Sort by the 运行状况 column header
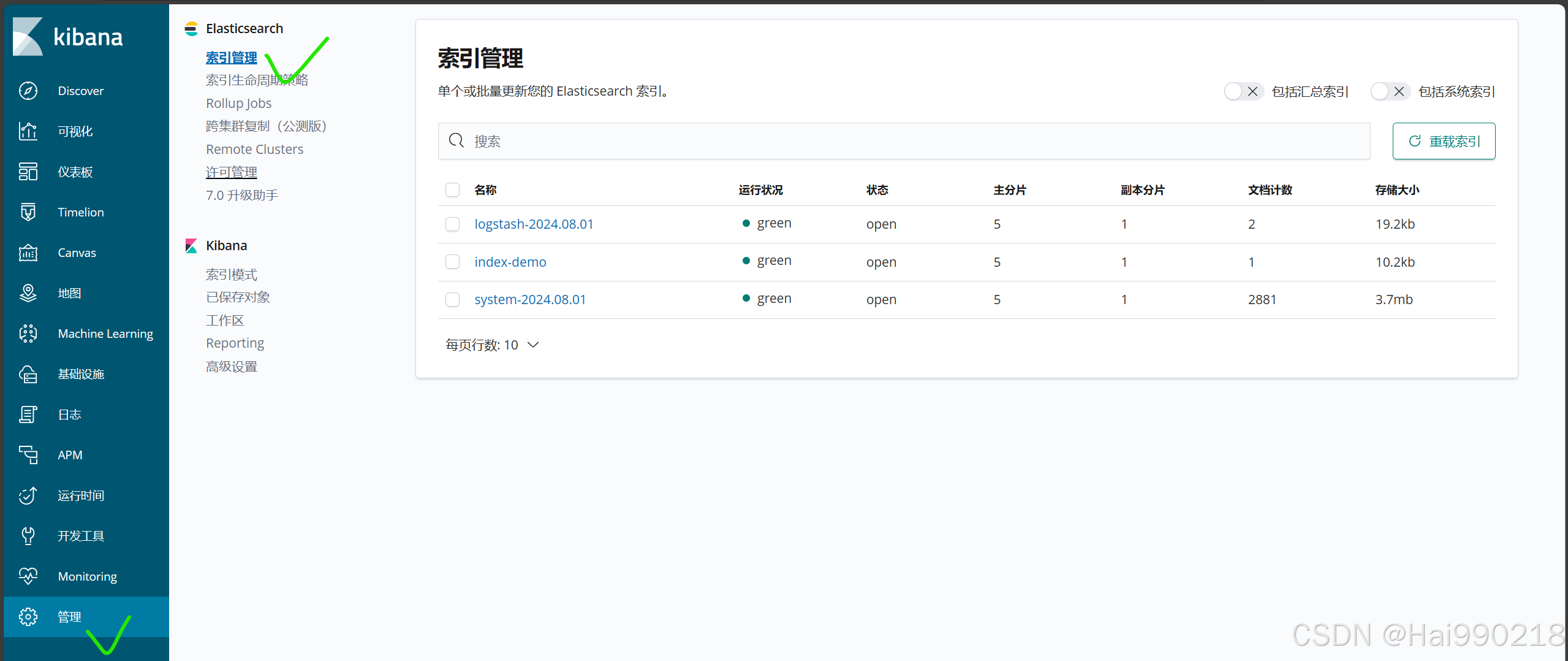This screenshot has height=661, width=1568. click(761, 190)
